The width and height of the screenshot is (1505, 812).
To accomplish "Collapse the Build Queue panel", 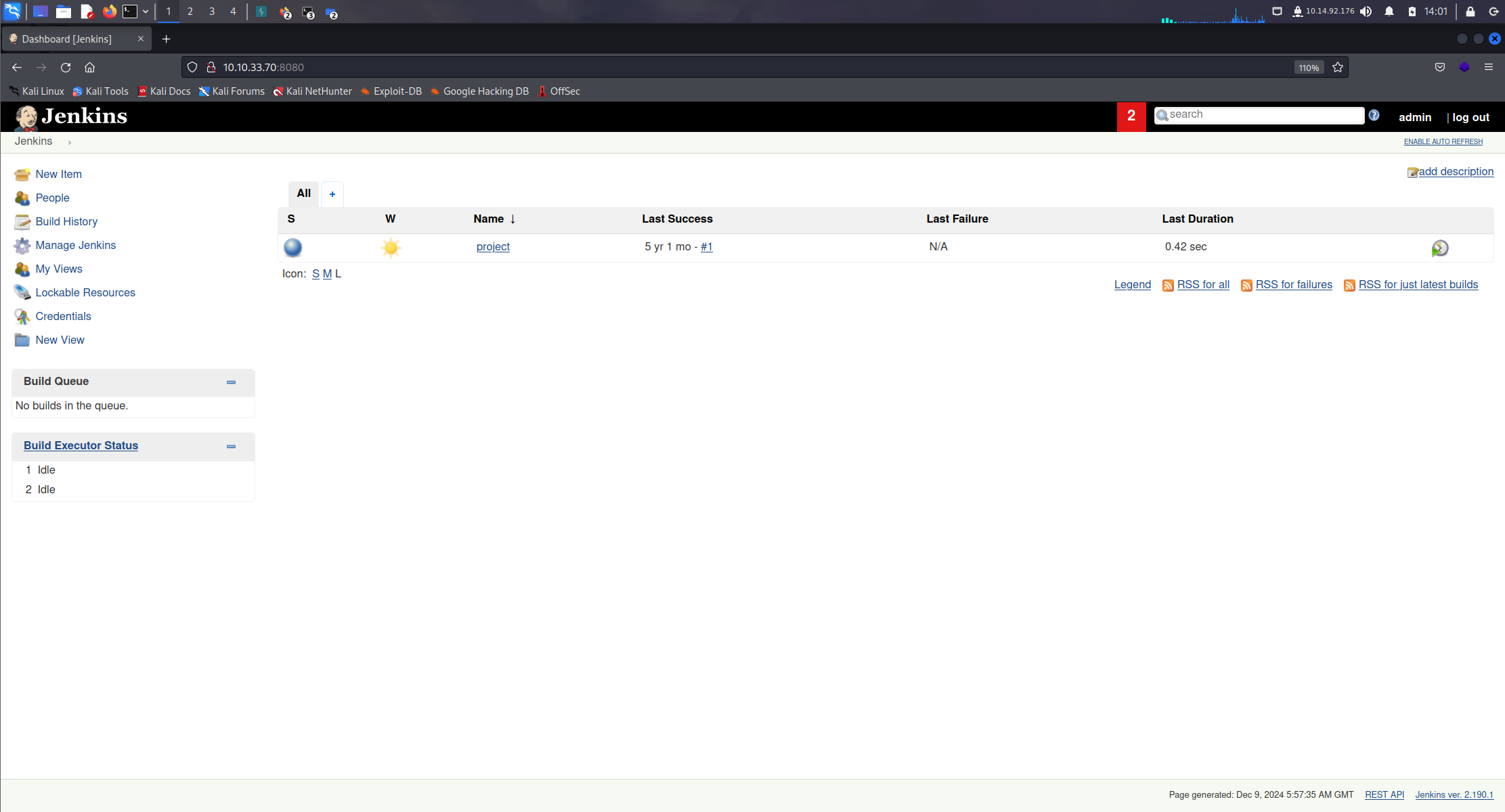I will 231,382.
